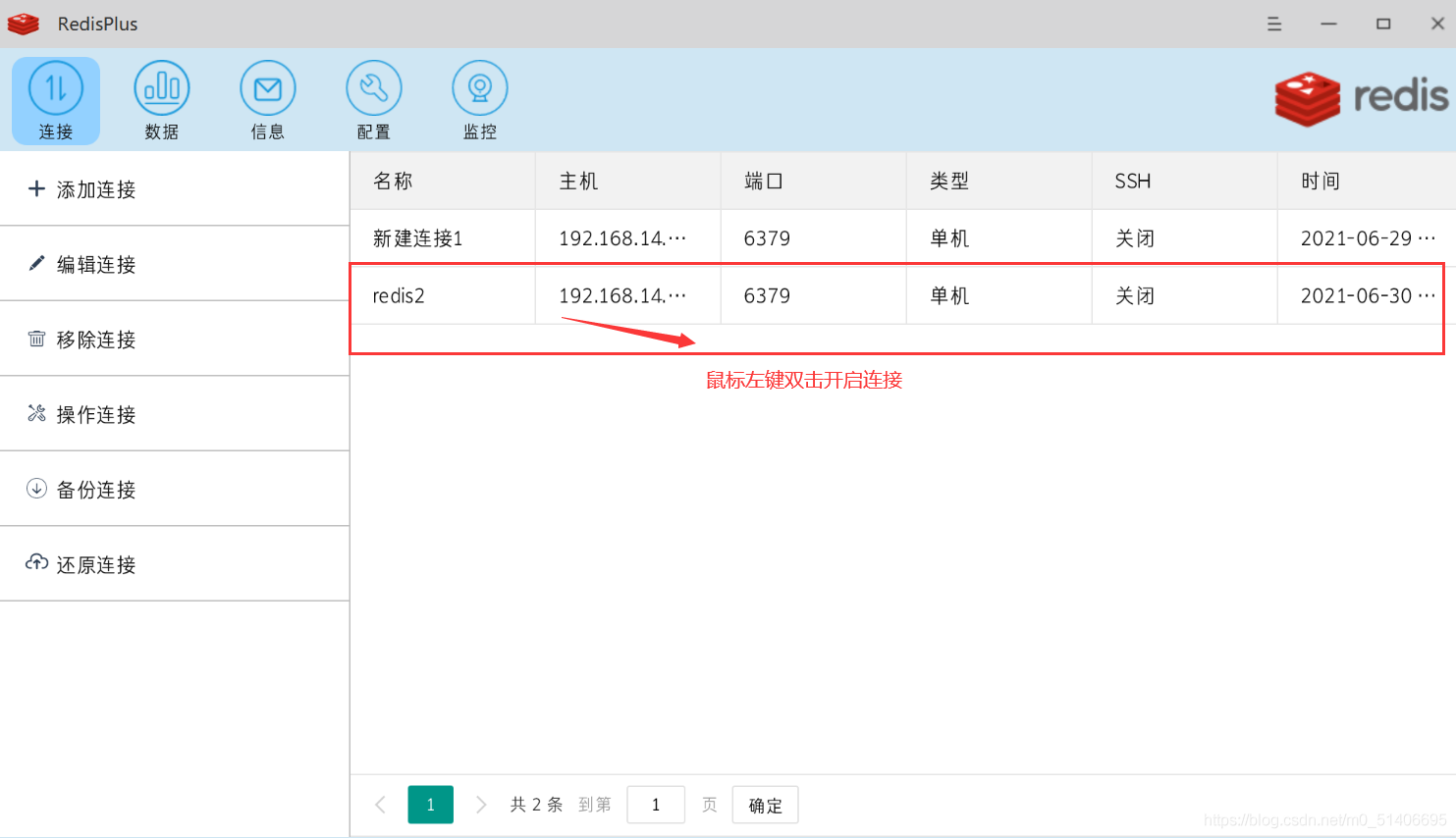
Task: Focus the page number input field
Action: pyautogui.click(x=656, y=805)
